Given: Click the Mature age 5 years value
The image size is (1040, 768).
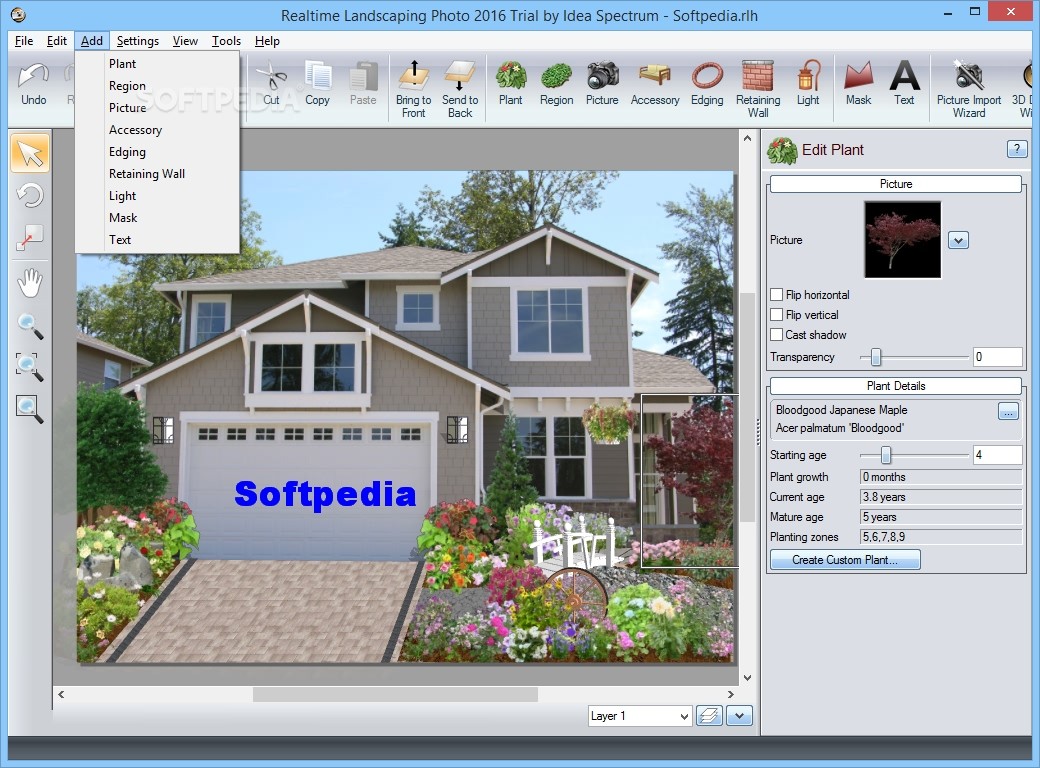Looking at the screenshot, I should pos(941,517).
